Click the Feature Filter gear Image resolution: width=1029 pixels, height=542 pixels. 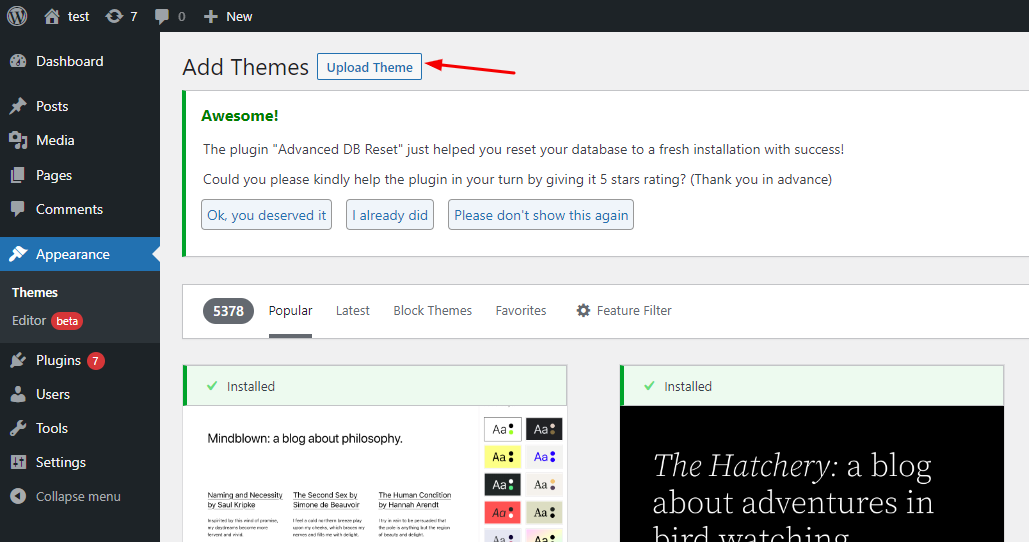tap(583, 311)
